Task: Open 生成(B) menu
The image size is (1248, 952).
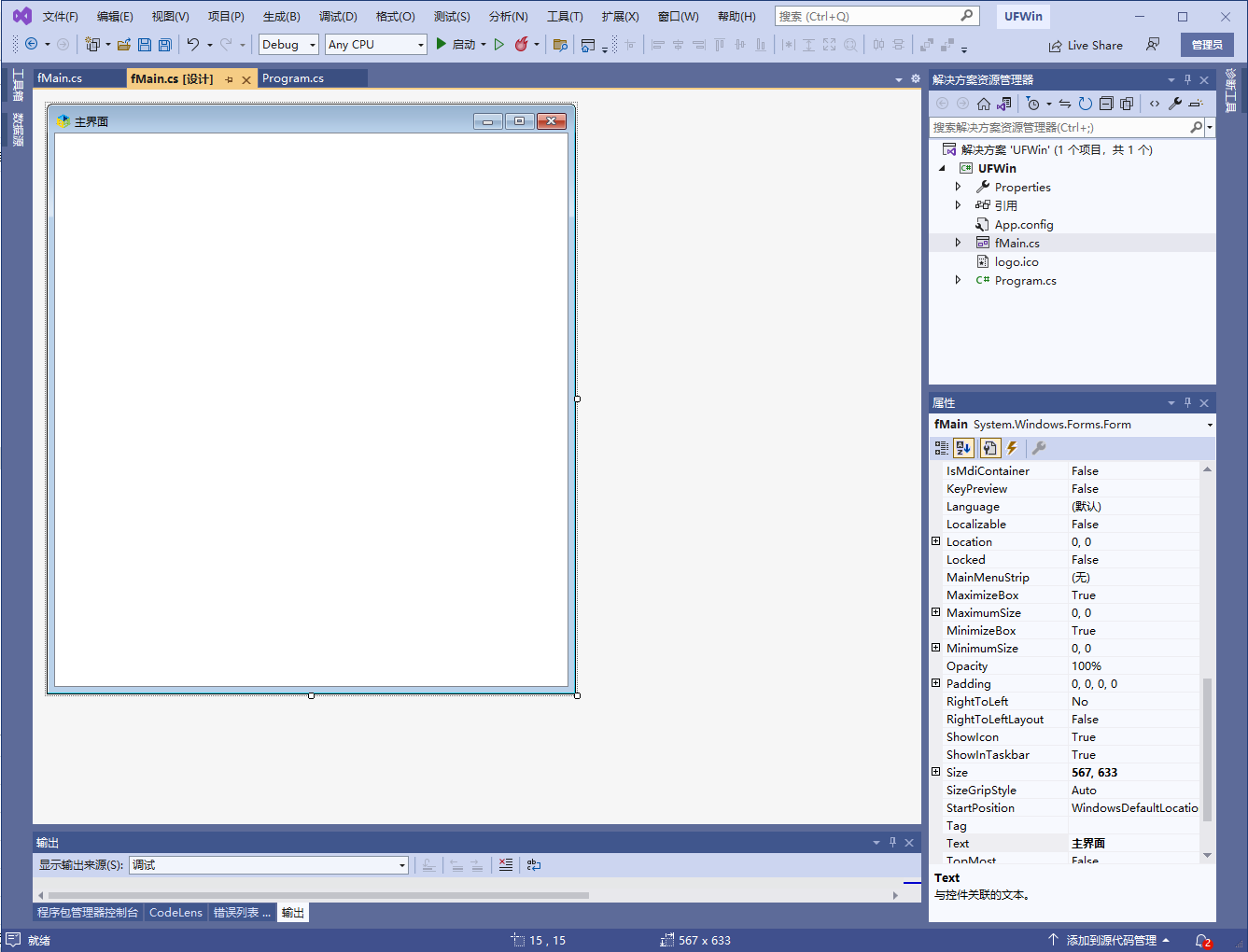Action: pyautogui.click(x=281, y=16)
